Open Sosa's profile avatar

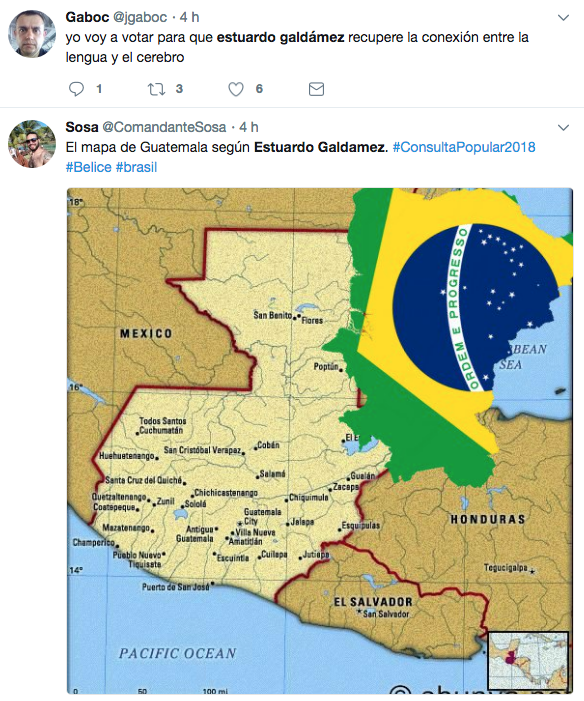click(32, 144)
